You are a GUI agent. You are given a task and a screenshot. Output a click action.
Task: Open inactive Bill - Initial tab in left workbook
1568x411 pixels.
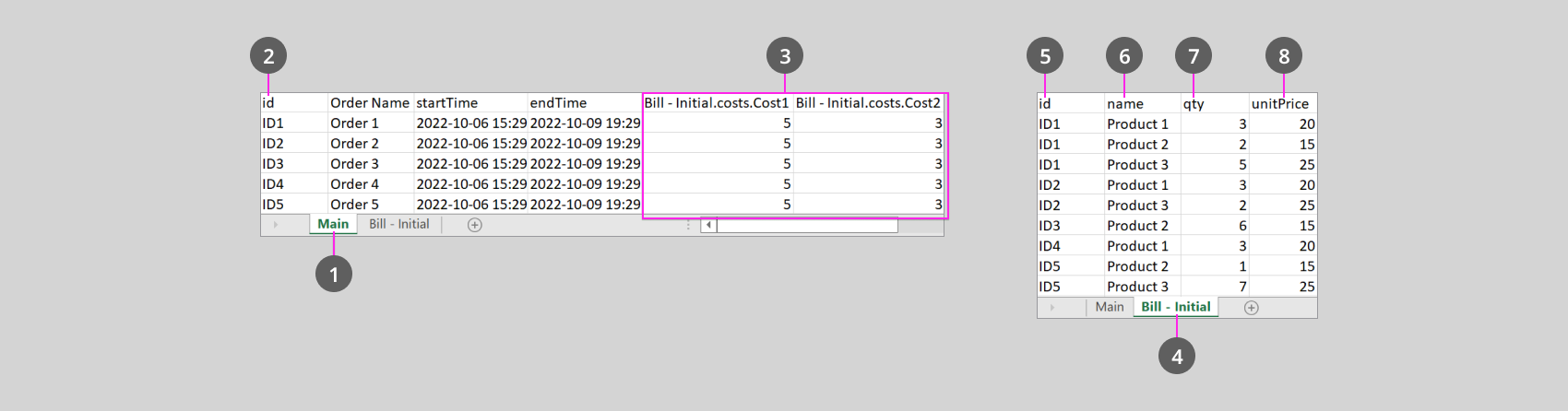399,224
